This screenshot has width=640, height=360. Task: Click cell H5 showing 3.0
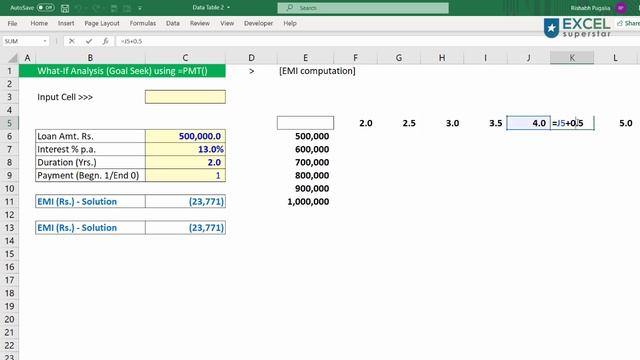(442, 123)
